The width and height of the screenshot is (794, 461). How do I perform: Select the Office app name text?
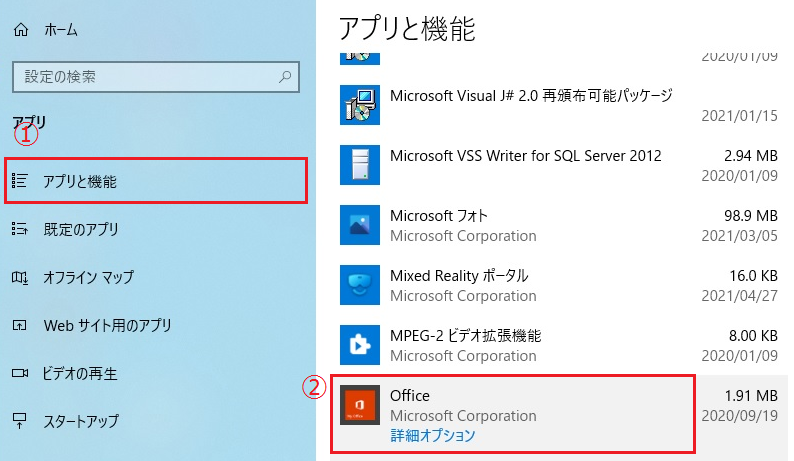coord(410,396)
